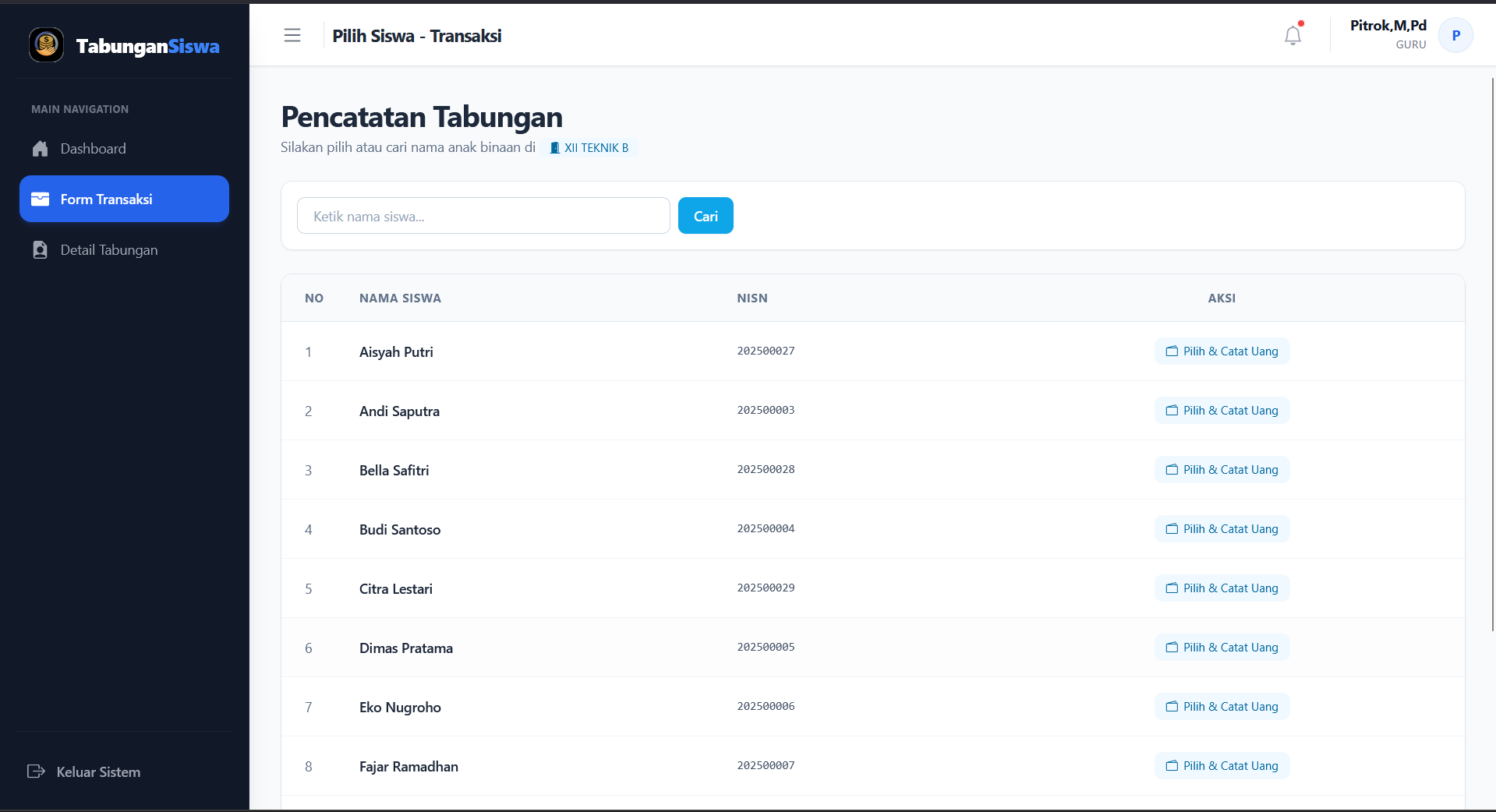Viewport: 1496px width, 812px height.
Task: Pilih & Catat Uang for Eko Nugroho
Action: [x=1222, y=707]
